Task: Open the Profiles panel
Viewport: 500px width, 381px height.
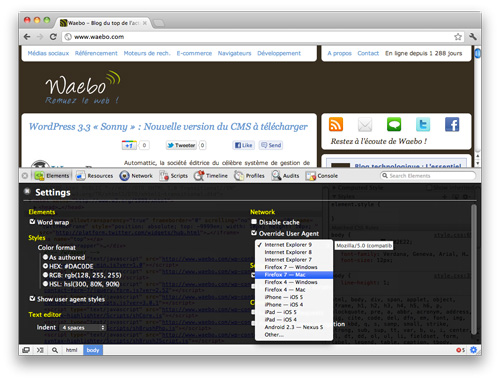Action: pos(249,176)
